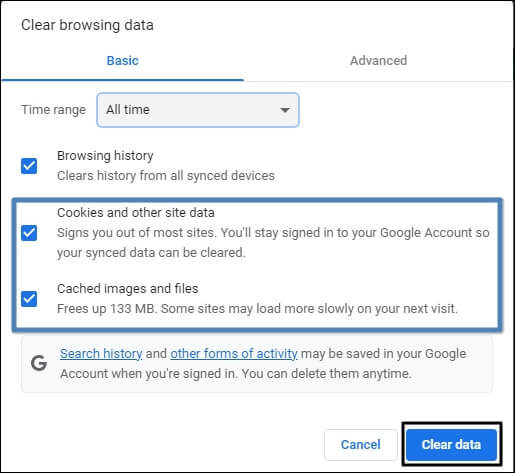Uncheck Cached images and files checkbox

[29, 299]
